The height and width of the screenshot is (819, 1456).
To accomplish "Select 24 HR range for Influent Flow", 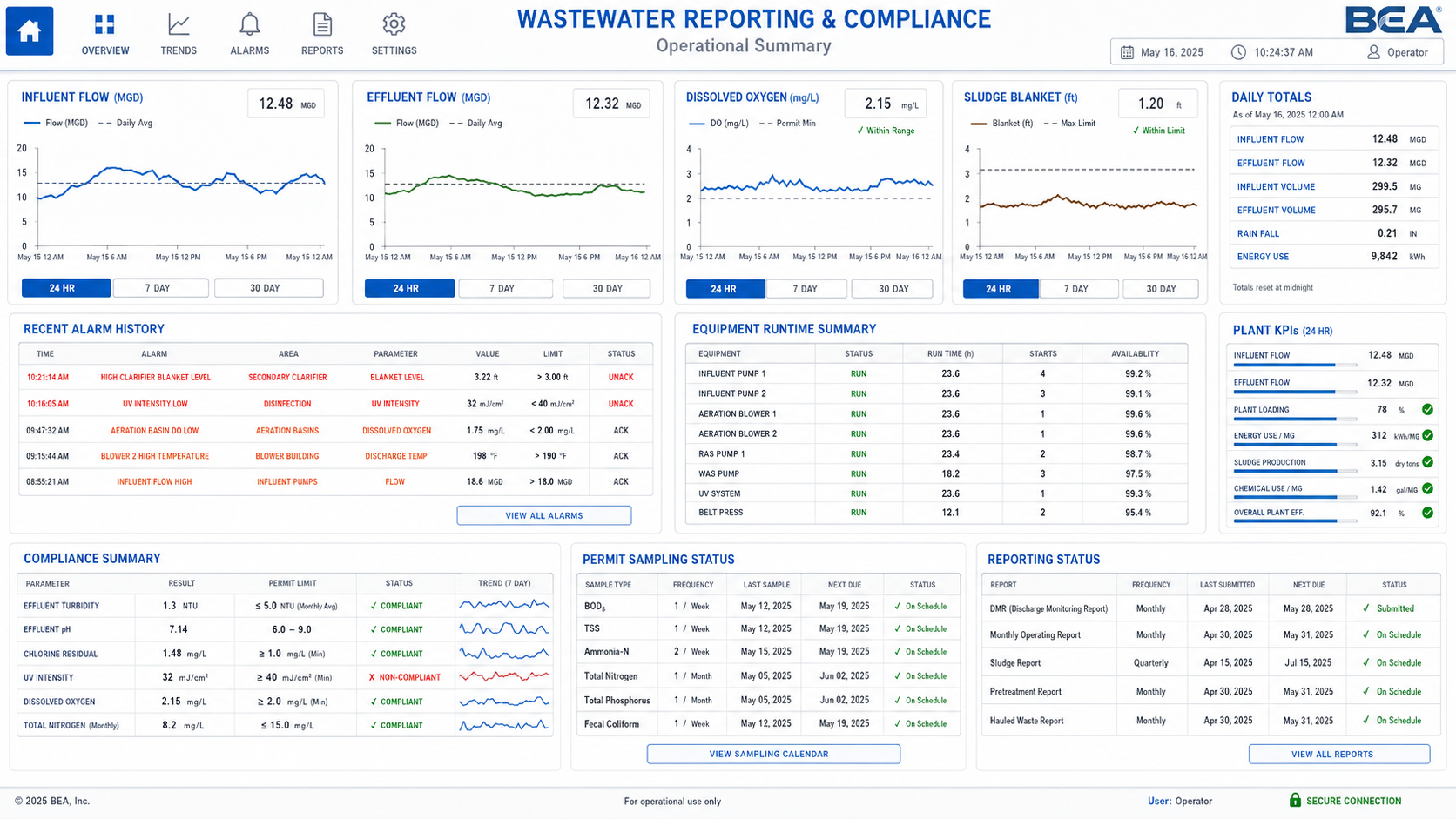I will pyautogui.click(x=66, y=288).
